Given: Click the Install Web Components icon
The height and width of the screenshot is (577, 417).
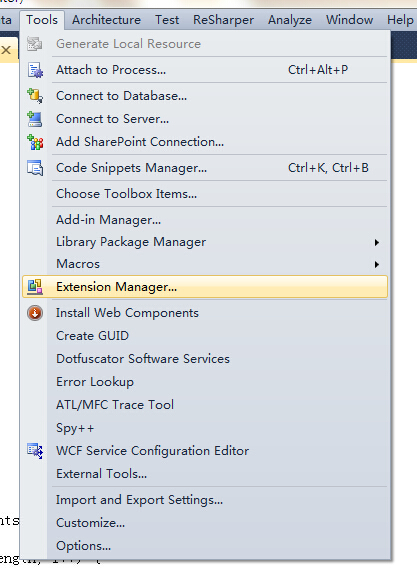Looking at the screenshot, I should coord(35,313).
